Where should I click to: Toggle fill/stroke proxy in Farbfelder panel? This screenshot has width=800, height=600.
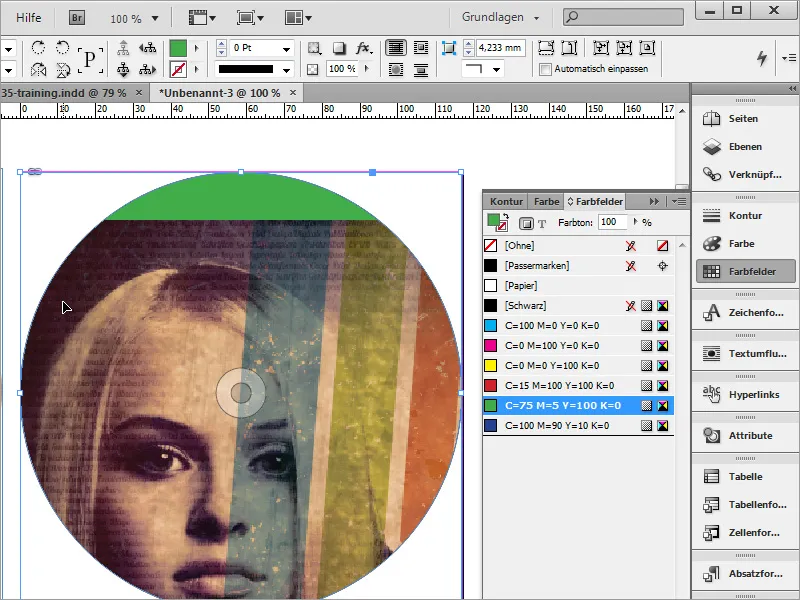pyautogui.click(x=496, y=222)
